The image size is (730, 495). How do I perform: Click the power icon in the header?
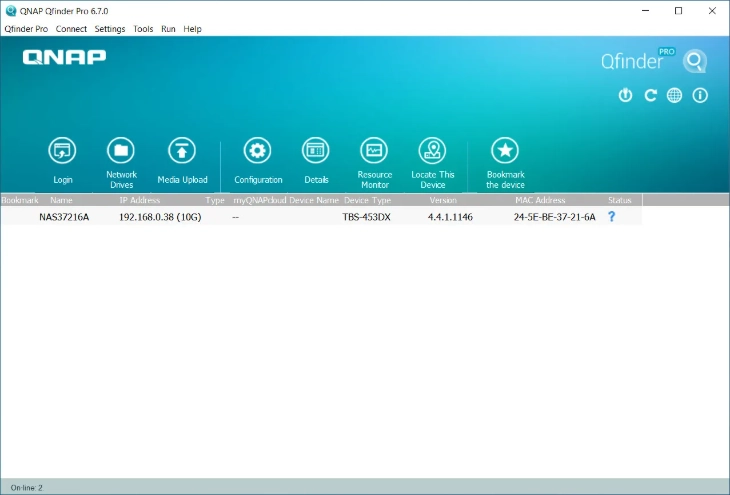[625, 95]
